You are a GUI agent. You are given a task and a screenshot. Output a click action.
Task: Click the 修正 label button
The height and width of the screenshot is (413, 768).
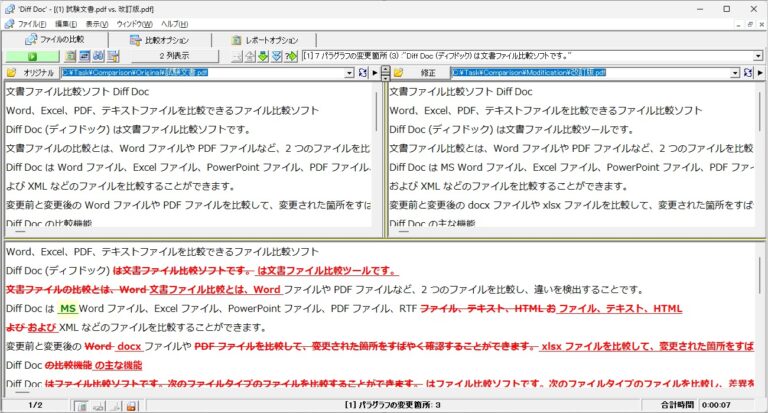coord(428,73)
